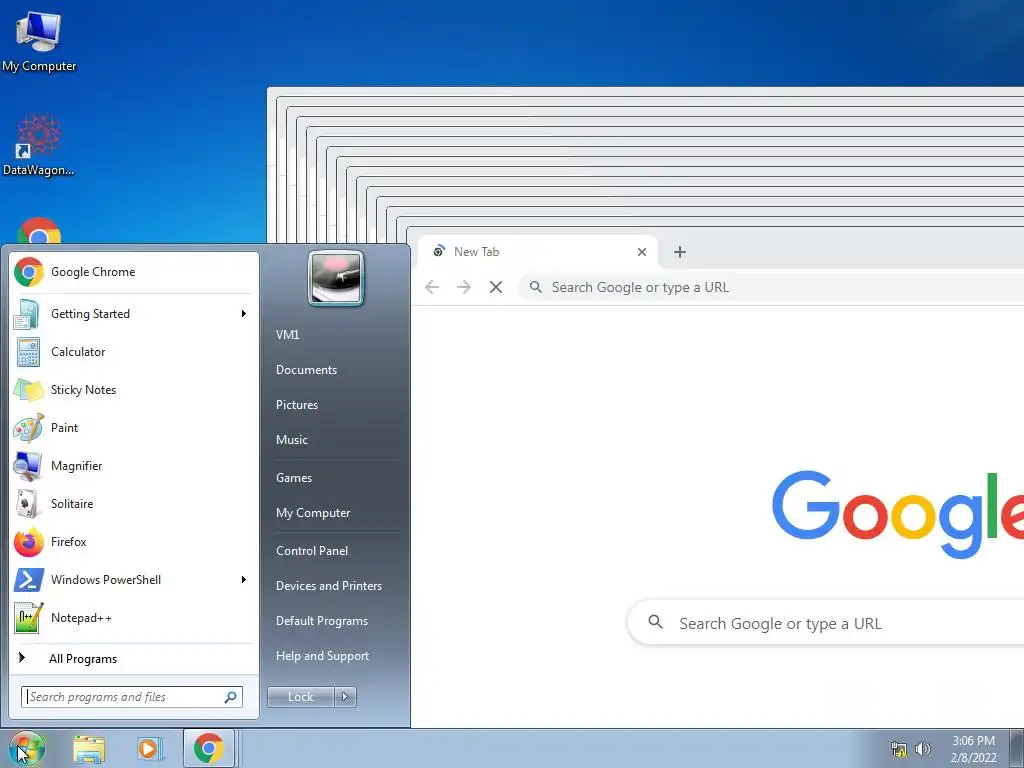Open shutdown options arrow next to Lock
Image resolution: width=1024 pixels, height=768 pixels.
pyautogui.click(x=345, y=697)
